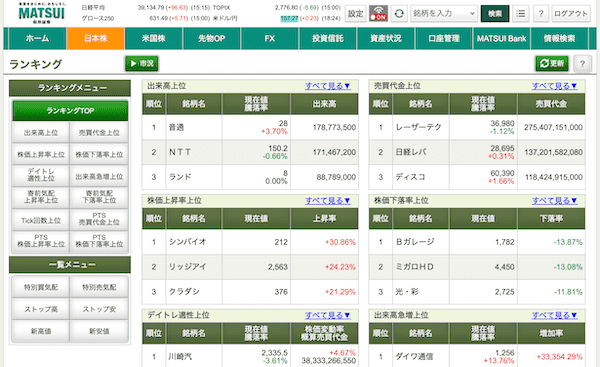
Task: Expand すべて見る for 株価下落率上位 panel
Action: pos(554,201)
